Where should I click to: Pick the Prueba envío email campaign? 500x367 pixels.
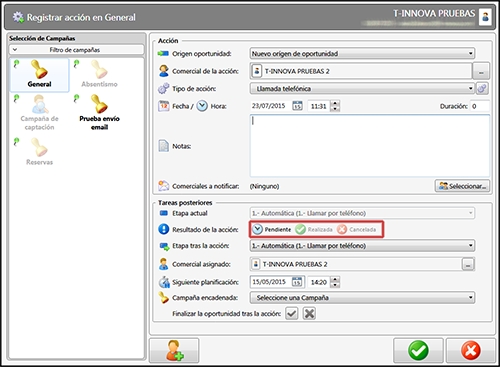(x=99, y=112)
